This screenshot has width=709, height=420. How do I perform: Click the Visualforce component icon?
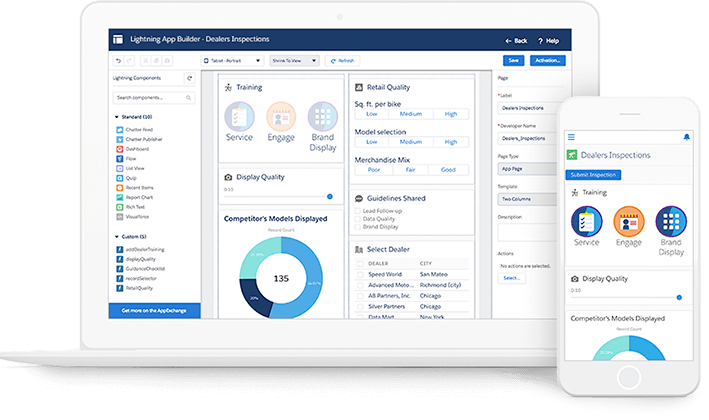120,217
